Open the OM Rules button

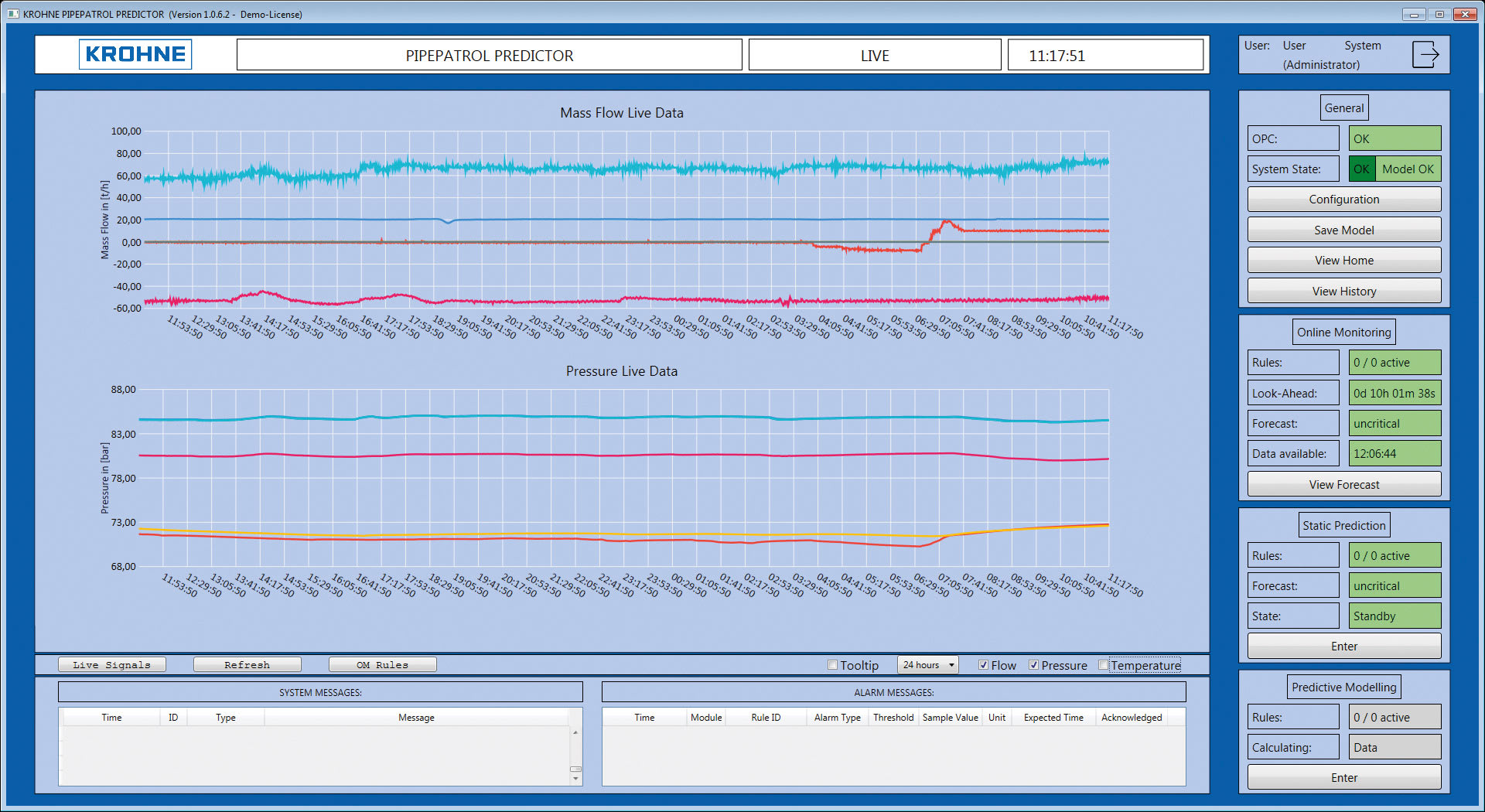click(x=382, y=665)
